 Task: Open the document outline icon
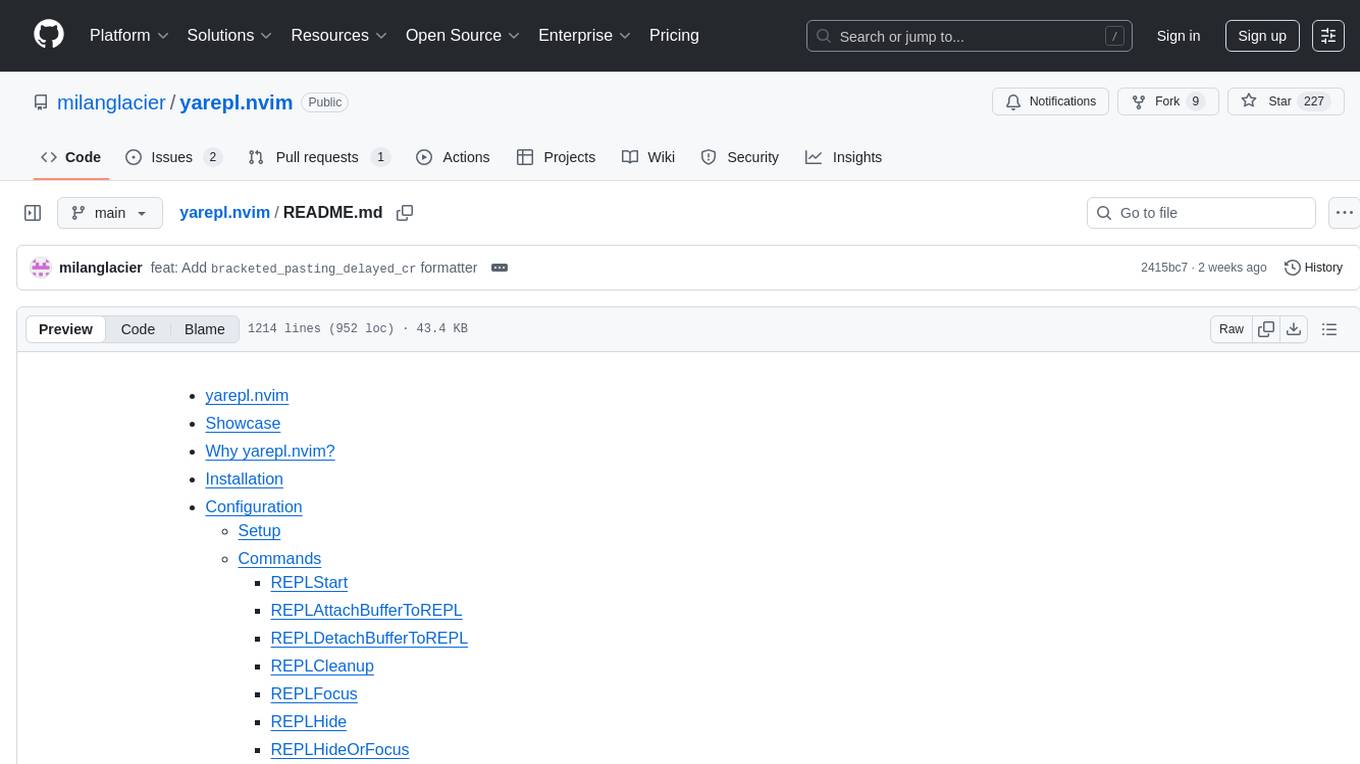coord(1329,329)
